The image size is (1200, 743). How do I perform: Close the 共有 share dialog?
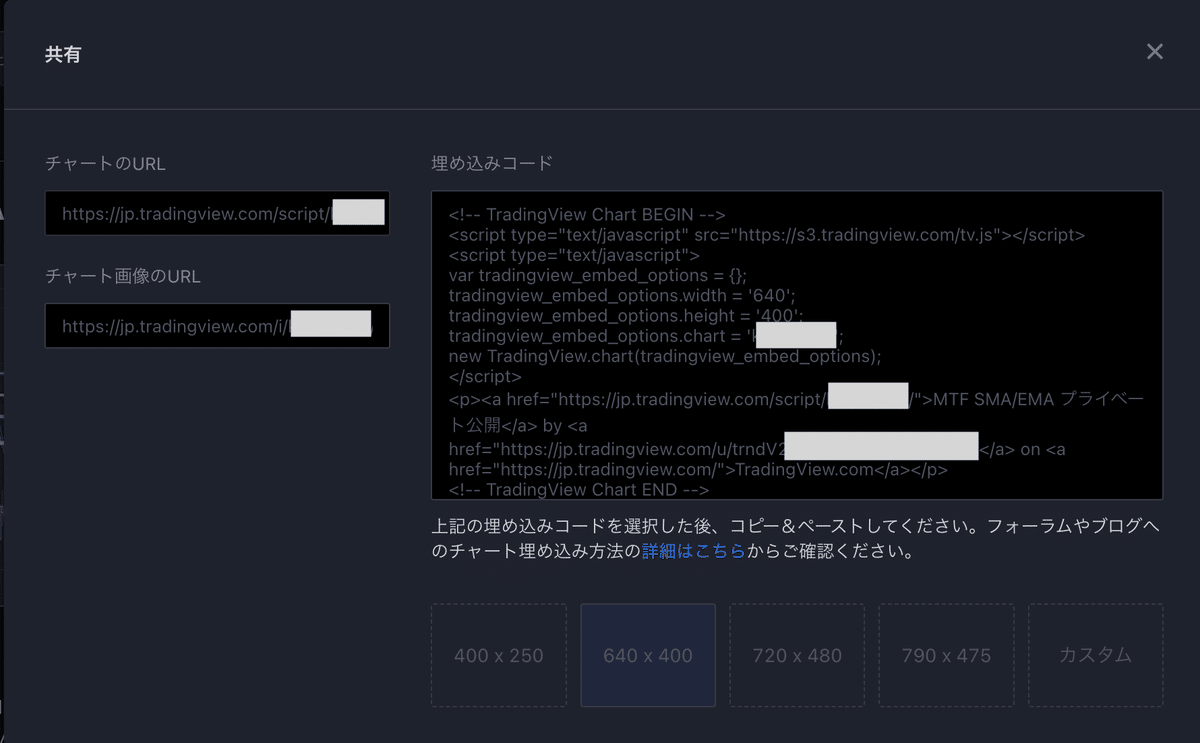(x=1154, y=52)
